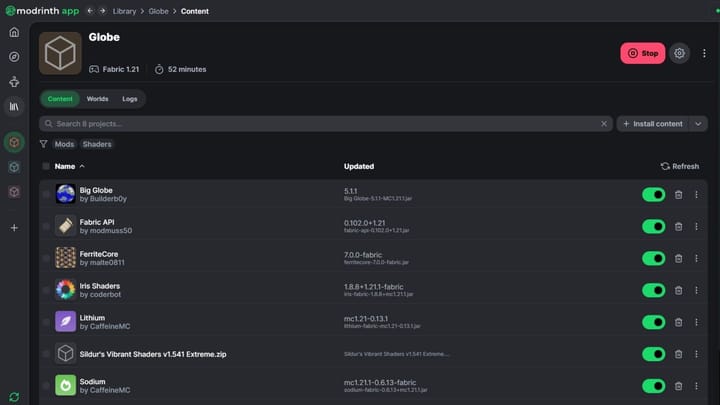Screen dimensions: 720x405
Task: Expand the Install content dropdown arrow
Action: click(698, 124)
